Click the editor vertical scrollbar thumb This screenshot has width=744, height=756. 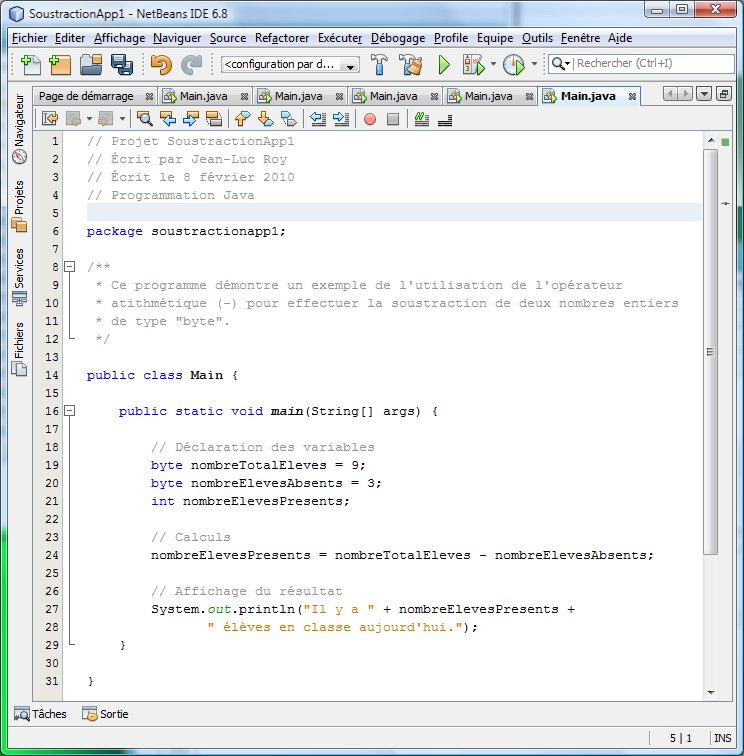pyautogui.click(x=711, y=352)
